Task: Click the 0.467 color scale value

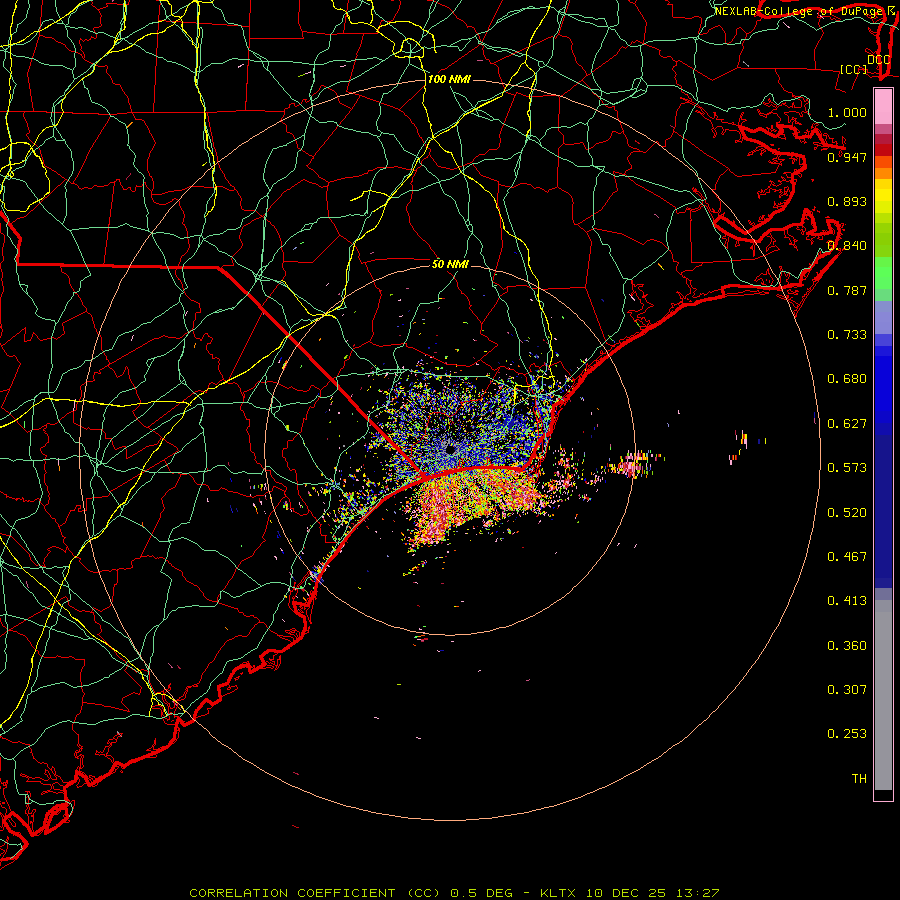Action: point(847,557)
